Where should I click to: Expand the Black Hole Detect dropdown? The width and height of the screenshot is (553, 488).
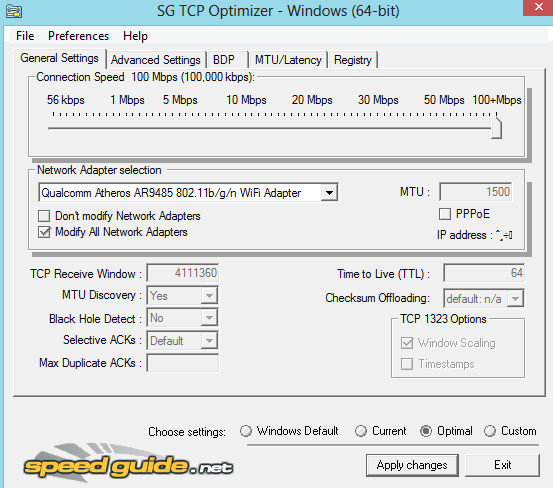tap(209, 318)
